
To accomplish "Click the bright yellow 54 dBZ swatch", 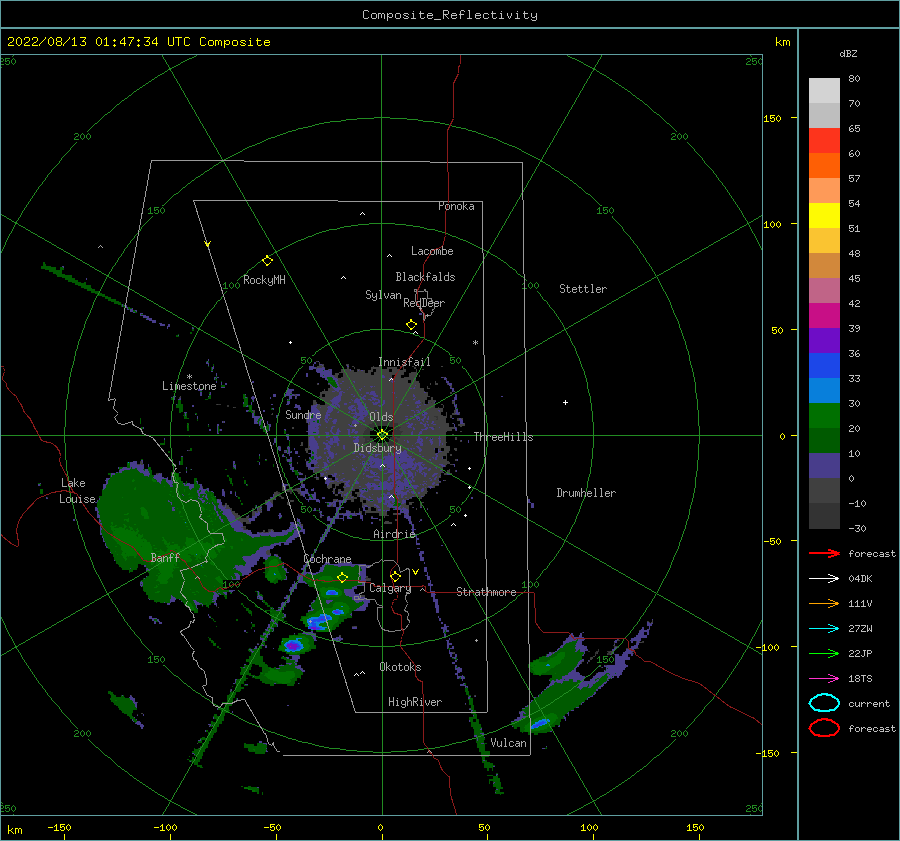I will [x=824, y=215].
